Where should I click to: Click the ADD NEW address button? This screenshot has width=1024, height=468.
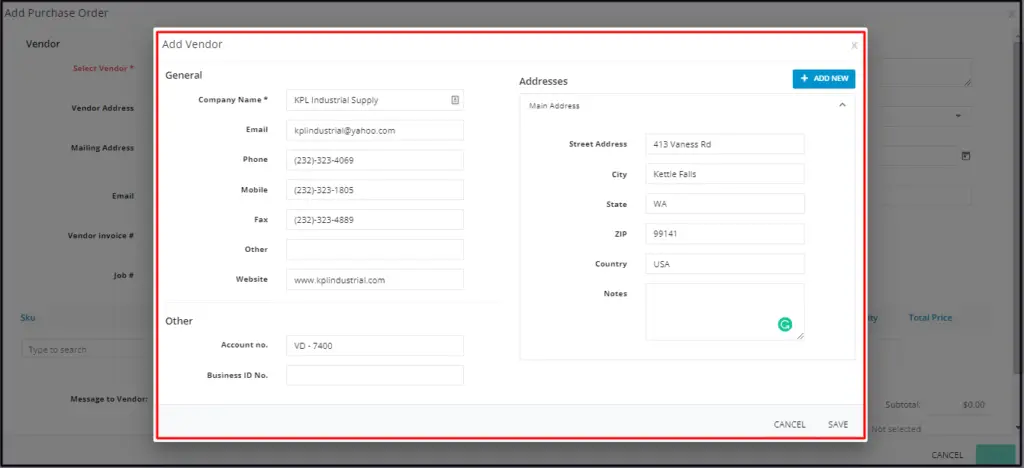824,78
